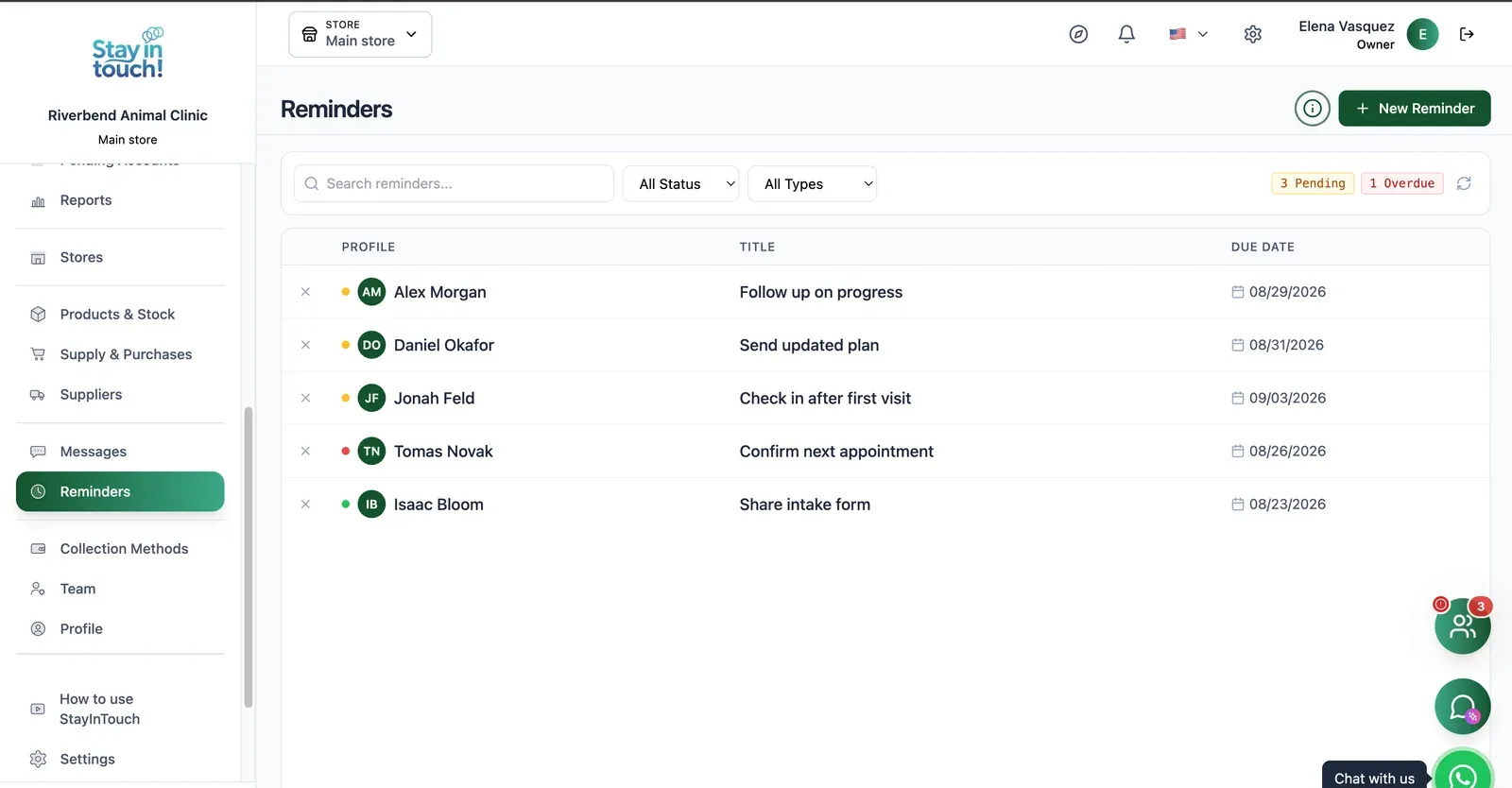Open Tomas Novak profile name
Image resolution: width=1512 pixels, height=788 pixels.
click(x=443, y=452)
